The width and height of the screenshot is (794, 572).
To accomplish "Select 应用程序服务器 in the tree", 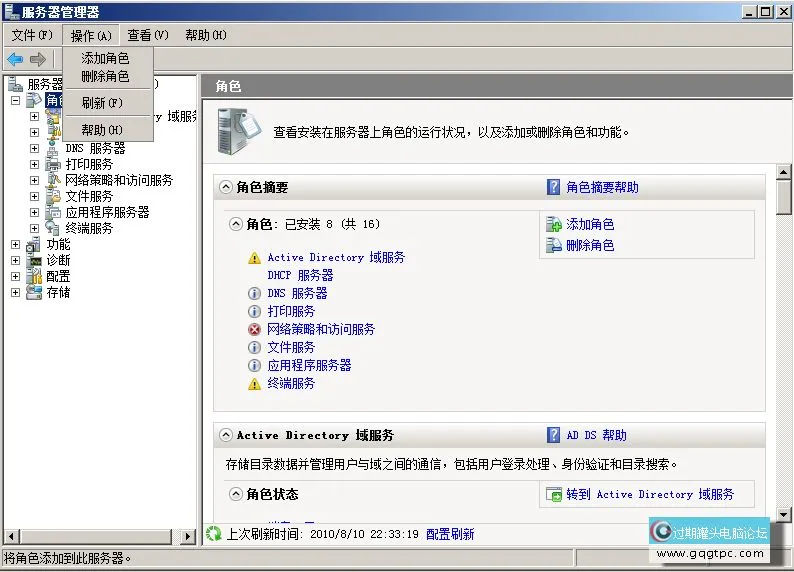I will pyautogui.click(x=107, y=213).
